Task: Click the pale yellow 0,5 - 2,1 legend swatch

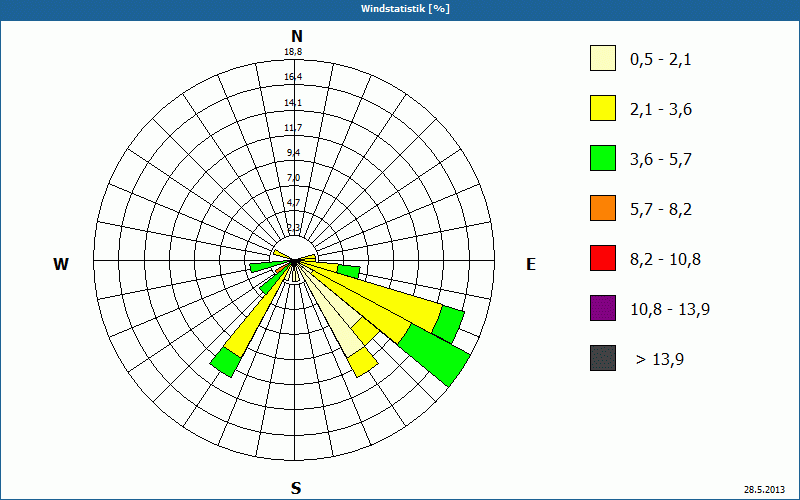Action: (x=603, y=58)
